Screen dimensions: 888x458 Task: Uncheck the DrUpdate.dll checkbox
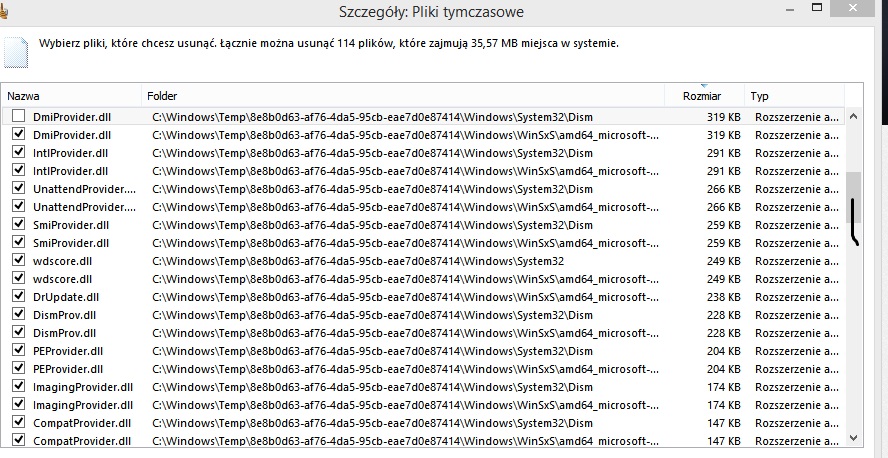tap(19, 297)
